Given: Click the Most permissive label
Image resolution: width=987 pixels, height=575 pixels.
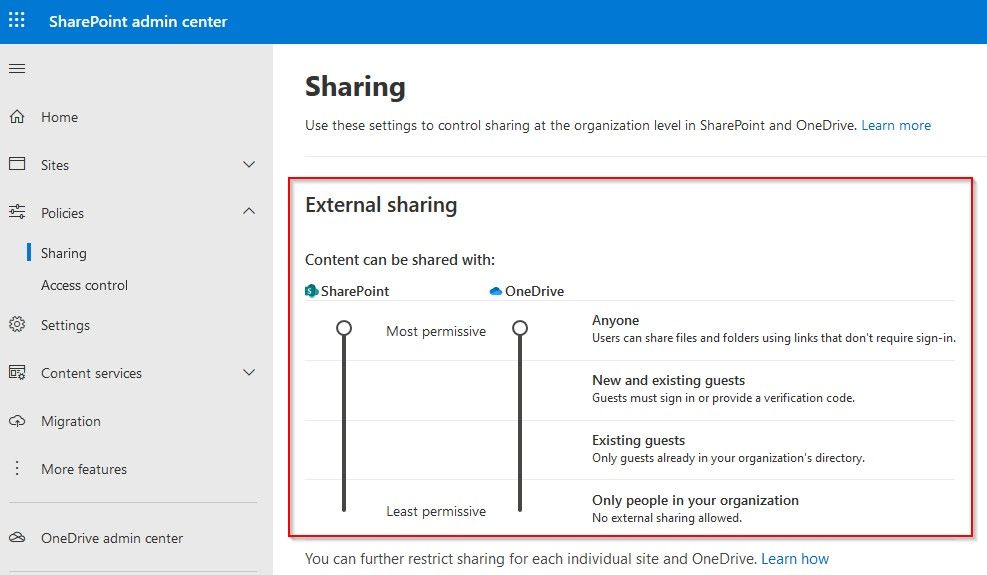Looking at the screenshot, I should click(x=436, y=331).
